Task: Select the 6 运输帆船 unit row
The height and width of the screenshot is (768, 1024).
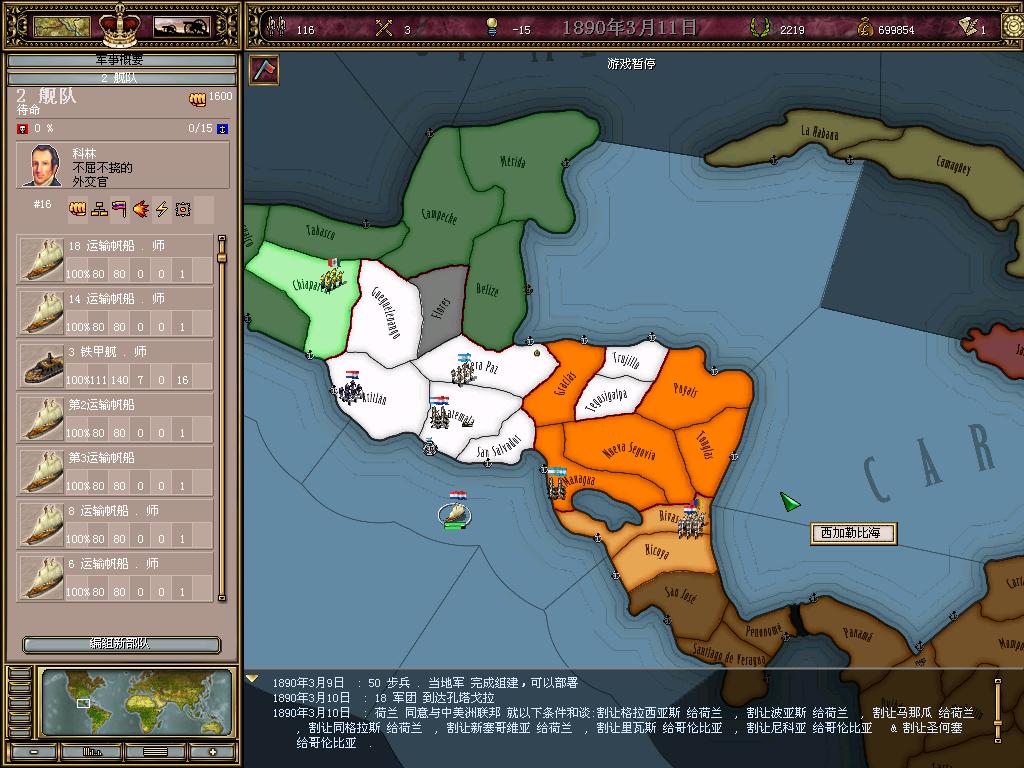Action: pos(115,577)
